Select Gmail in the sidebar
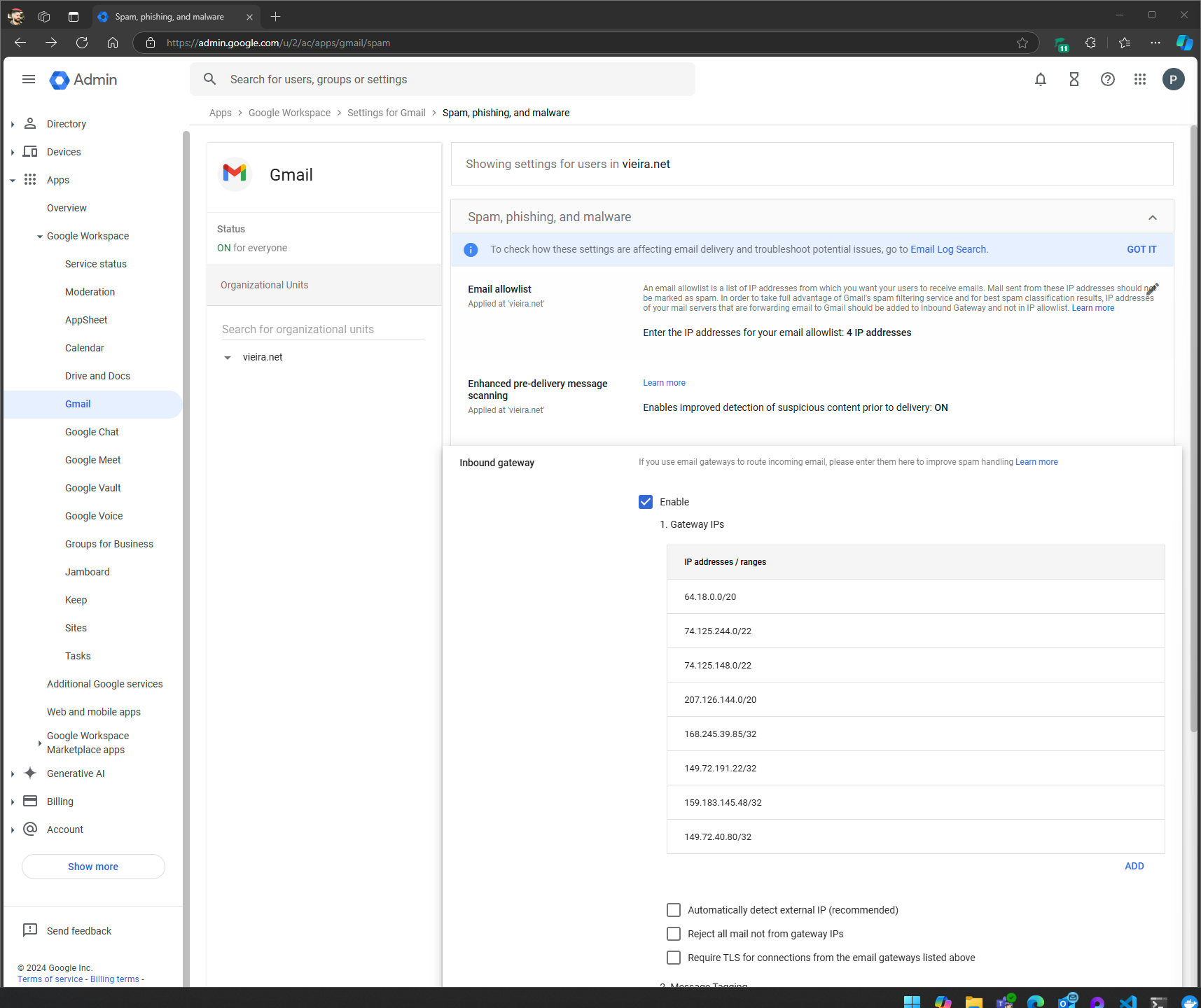1201x1008 pixels. point(92,405)
